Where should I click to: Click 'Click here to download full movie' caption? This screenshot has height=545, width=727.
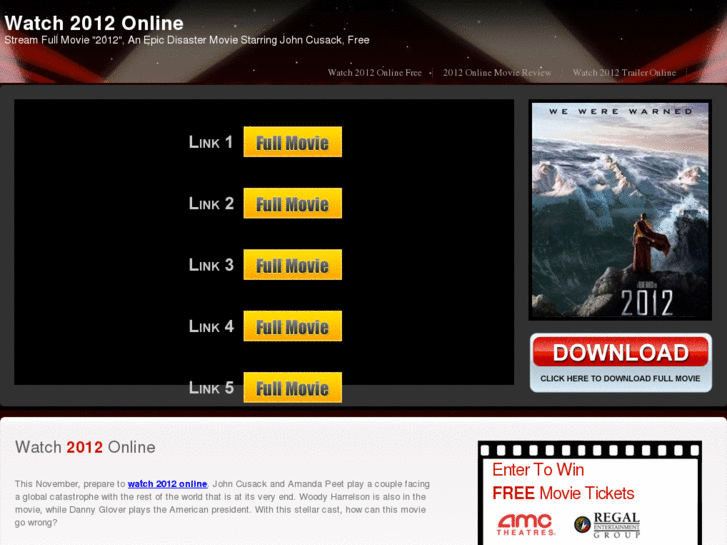[620, 378]
